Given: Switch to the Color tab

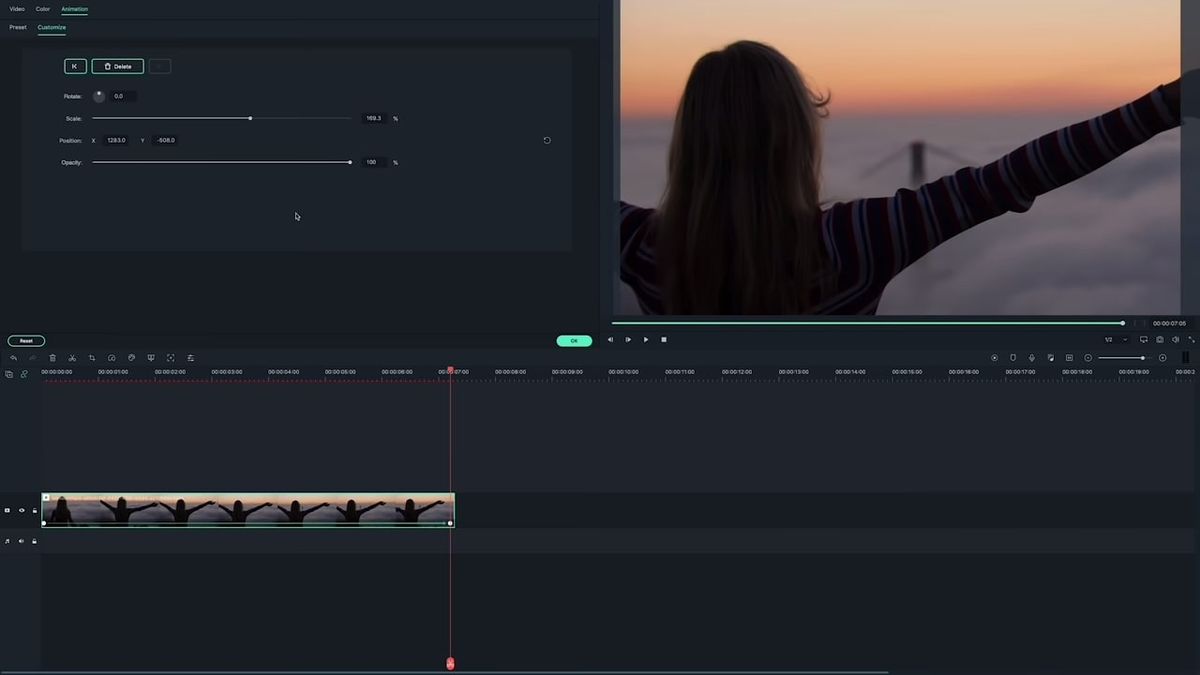Looking at the screenshot, I should pyautogui.click(x=43, y=8).
